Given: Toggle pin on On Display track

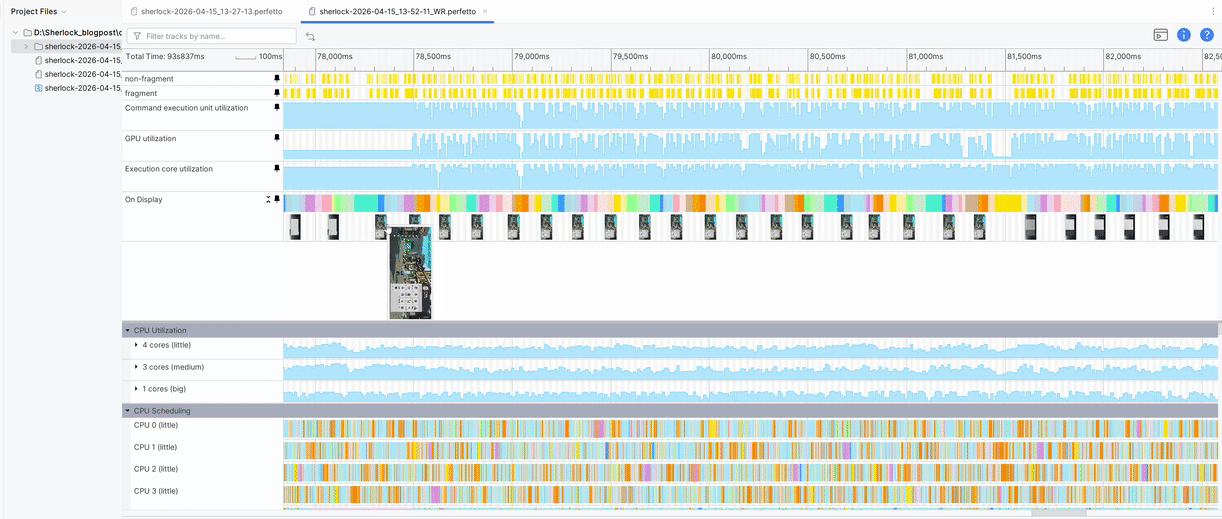Looking at the screenshot, I should [277, 200].
